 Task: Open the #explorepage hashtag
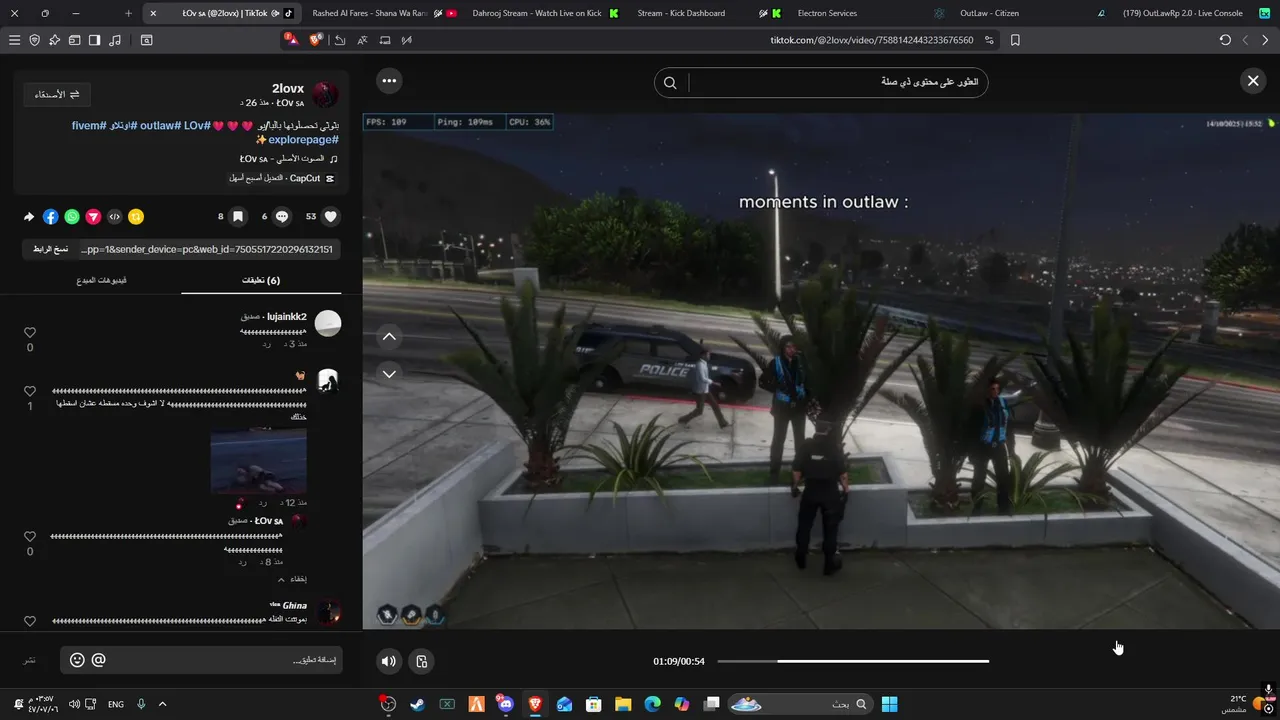(304, 140)
